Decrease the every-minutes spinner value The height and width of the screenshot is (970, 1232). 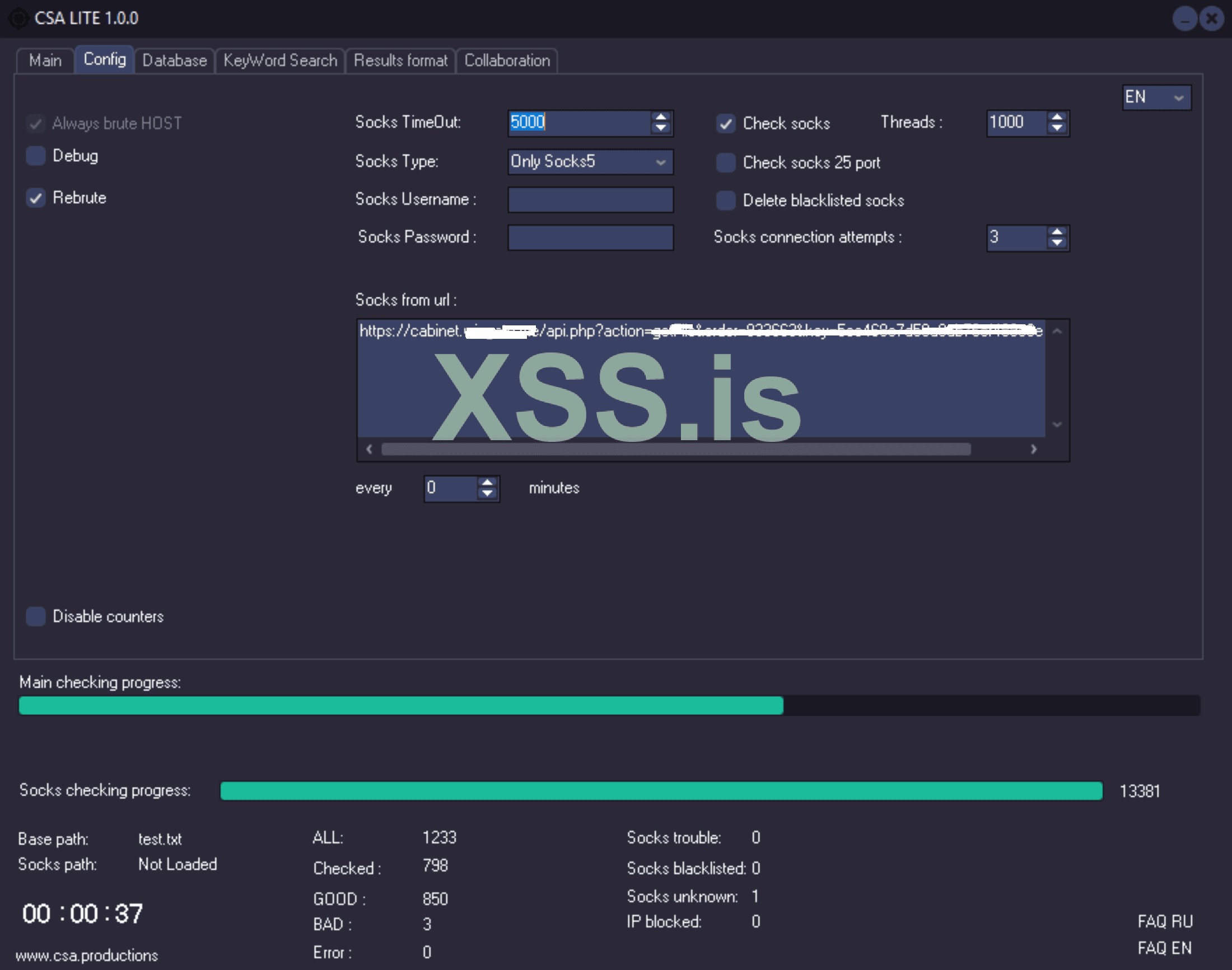487,494
